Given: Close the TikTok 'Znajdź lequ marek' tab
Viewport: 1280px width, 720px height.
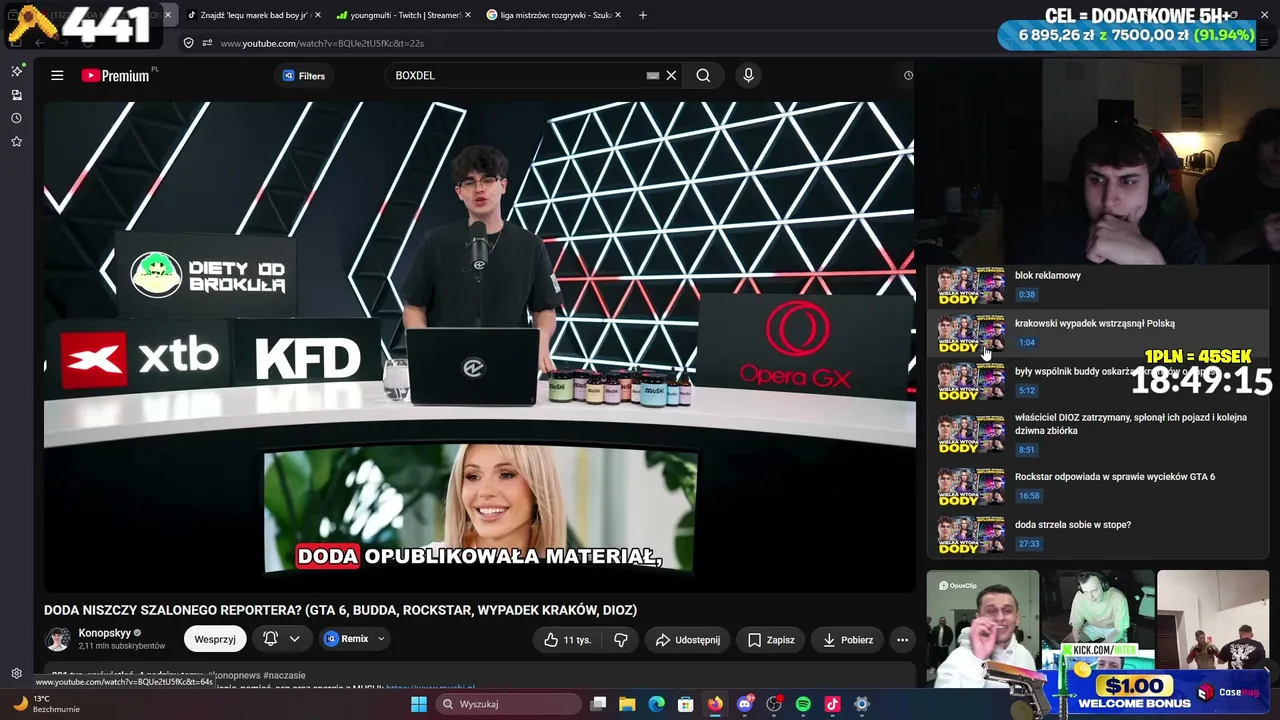Looking at the screenshot, I should click(317, 15).
